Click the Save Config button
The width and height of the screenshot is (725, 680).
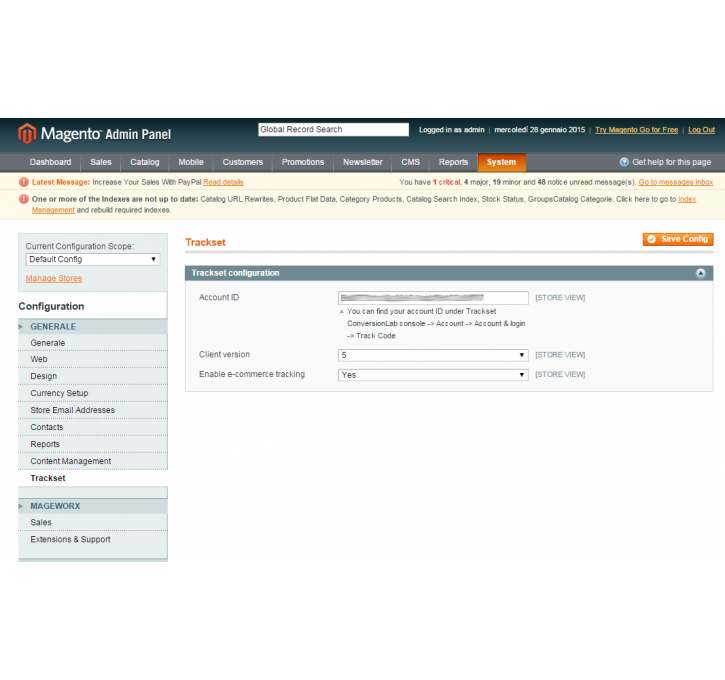coord(678,239)
